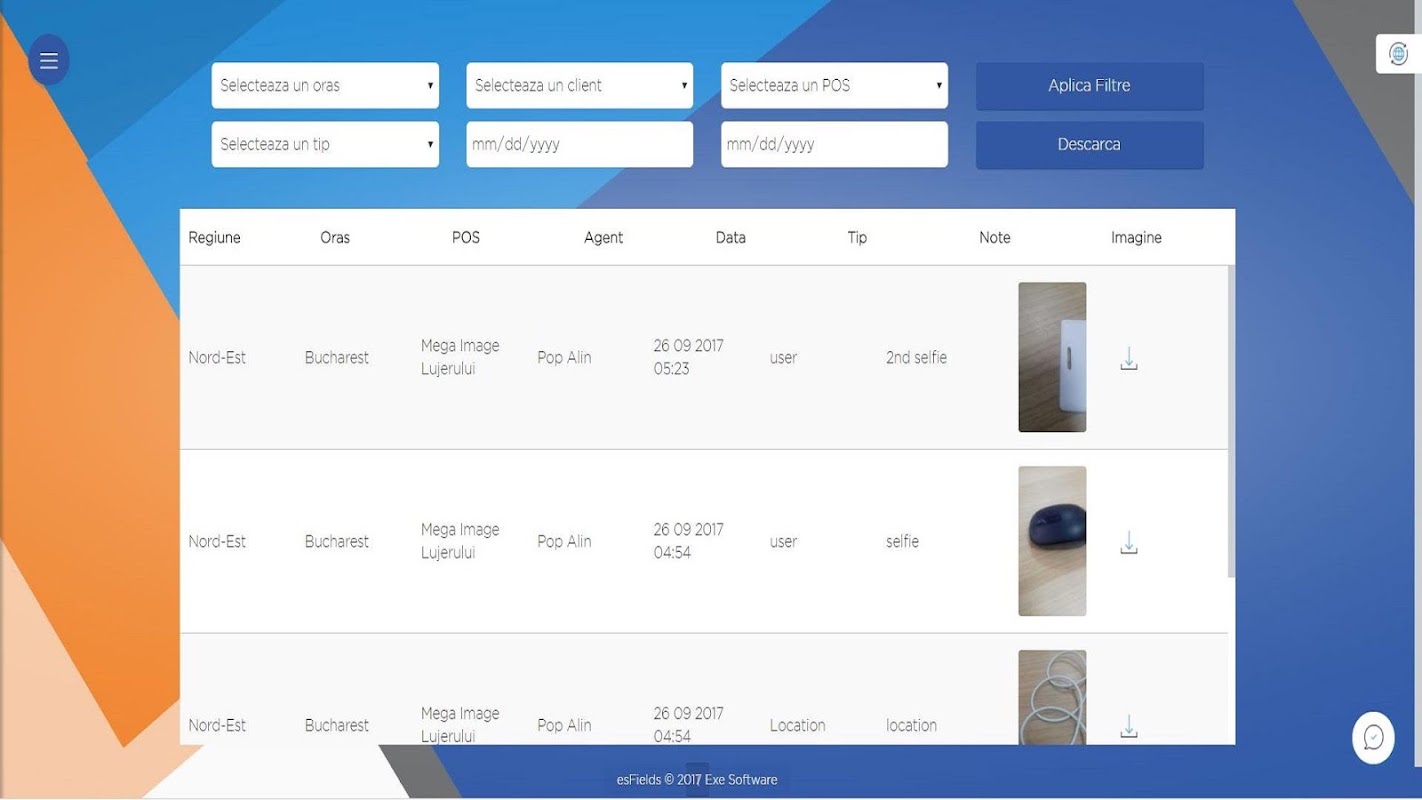The width and height of the screenshot is (1422, 800).
Task: Download the location row image
Action: [1129, 726]
